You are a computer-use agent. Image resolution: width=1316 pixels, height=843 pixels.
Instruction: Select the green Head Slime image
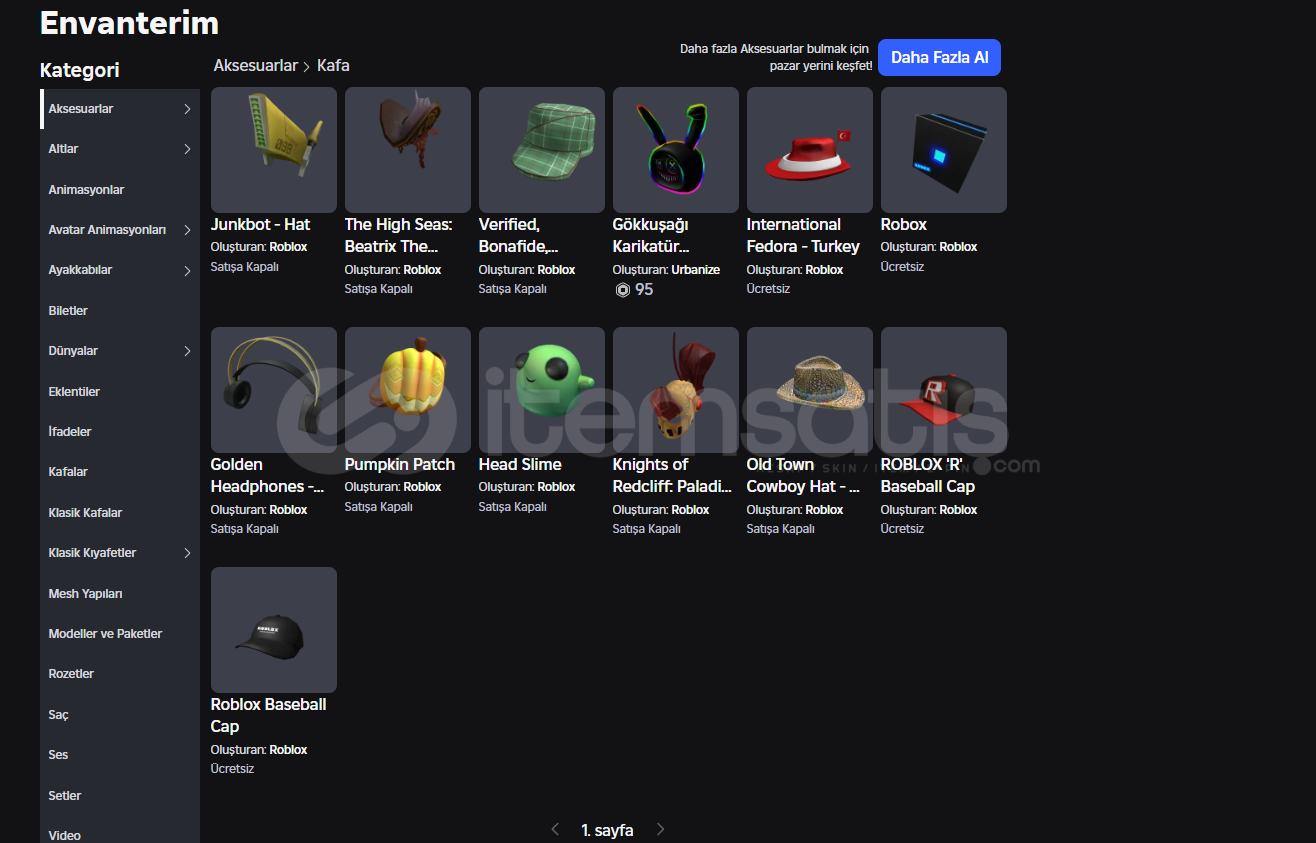click(542, 390)
